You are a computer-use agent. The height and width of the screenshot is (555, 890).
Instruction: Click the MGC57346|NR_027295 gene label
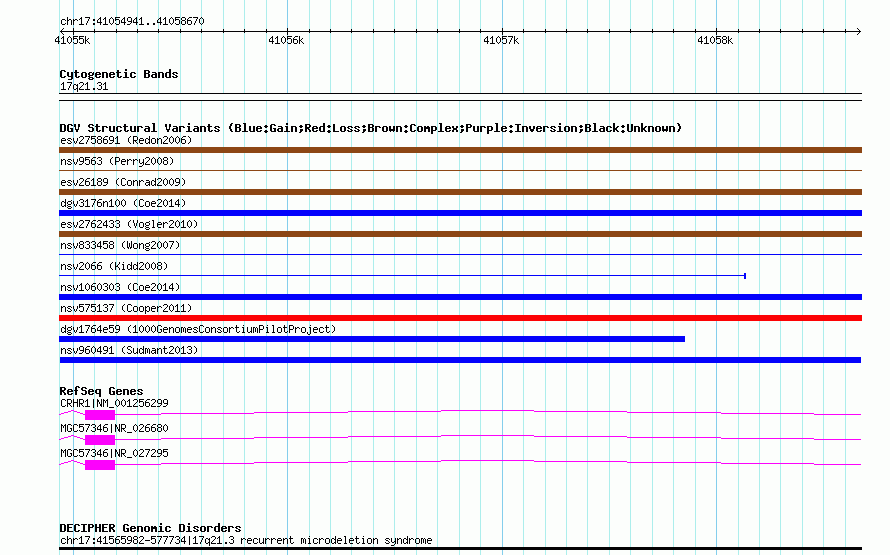click(x=114, y=453)
